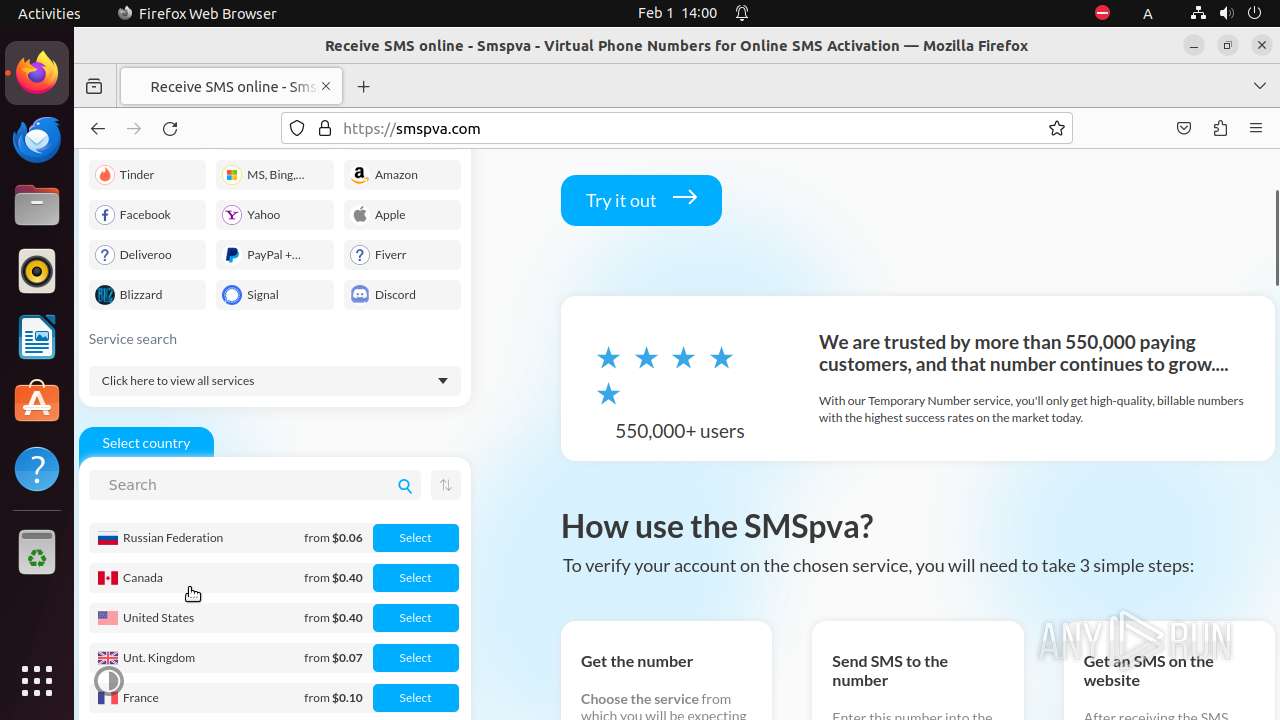Open the Activities overview
Viewport: 1280px width, 720px height.
point(49,13)
